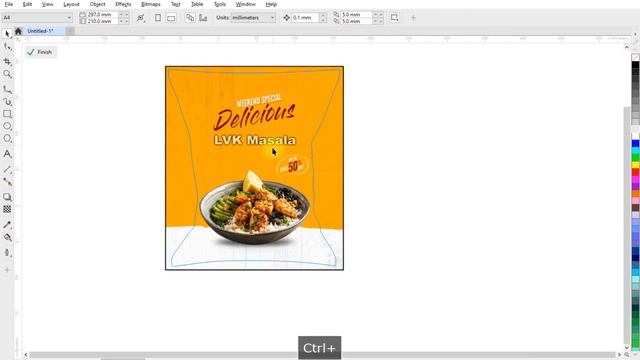Click All Pages layout icon

click(190, 18)
